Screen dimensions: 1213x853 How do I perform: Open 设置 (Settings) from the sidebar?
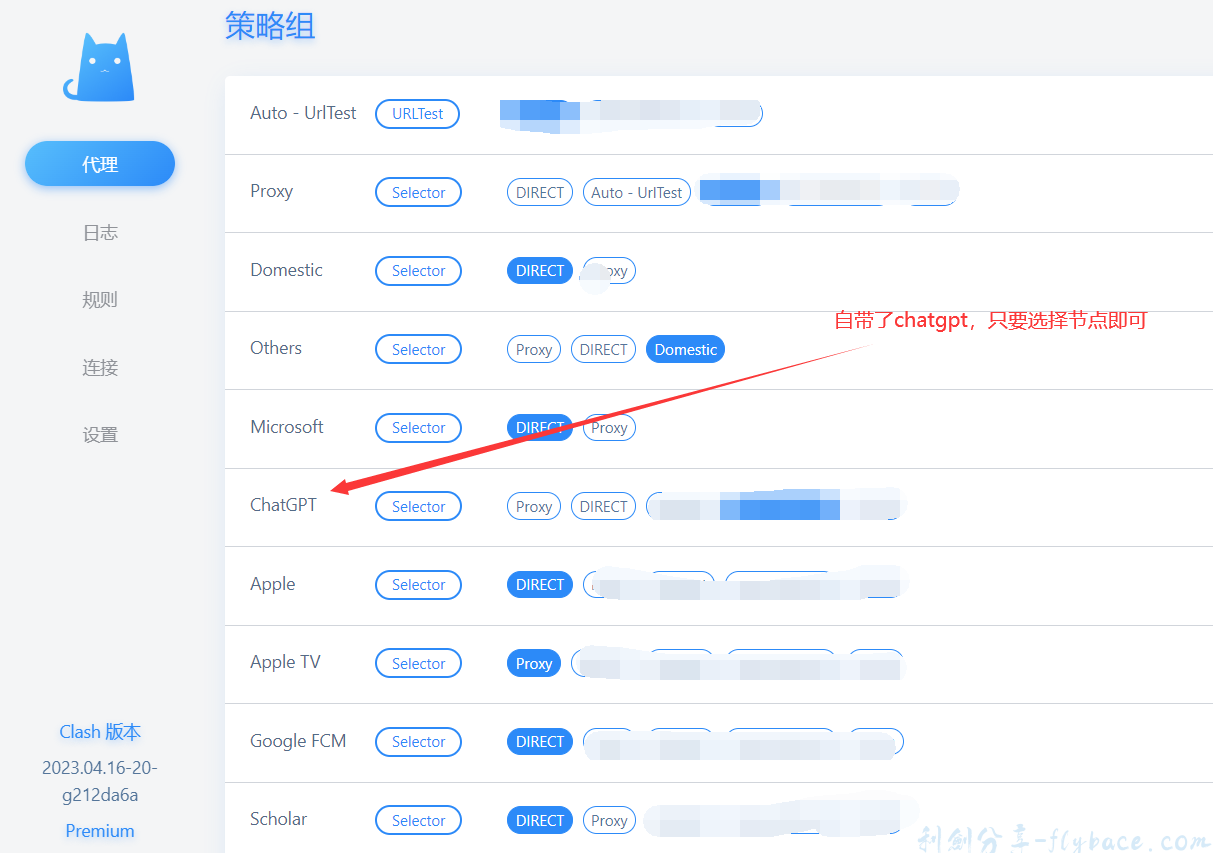point(100,435)
